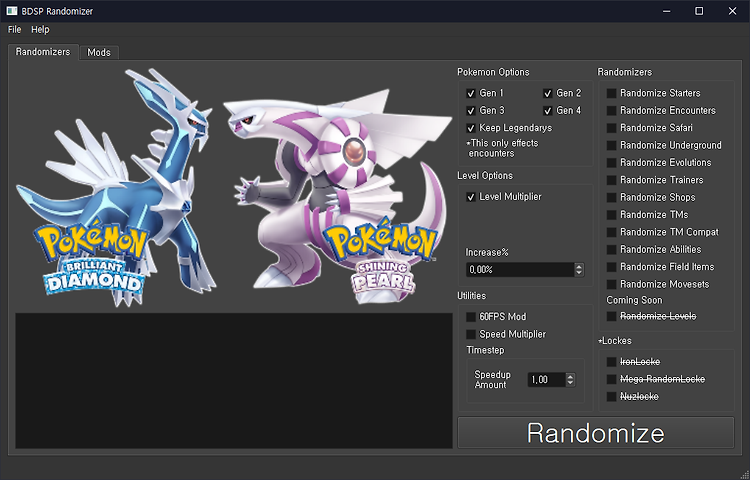Click the 'Utilities' heading
This screenshot has width=750, height=480.
pyautogui.click(x=472, y=296)
